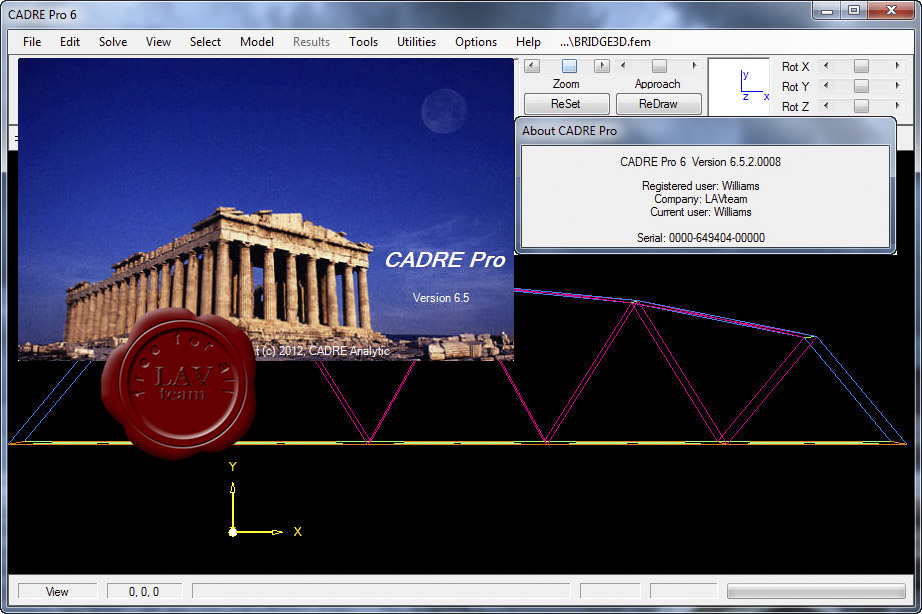
Task: Click the Rot X slider thumb
Action: click(861, 66)
